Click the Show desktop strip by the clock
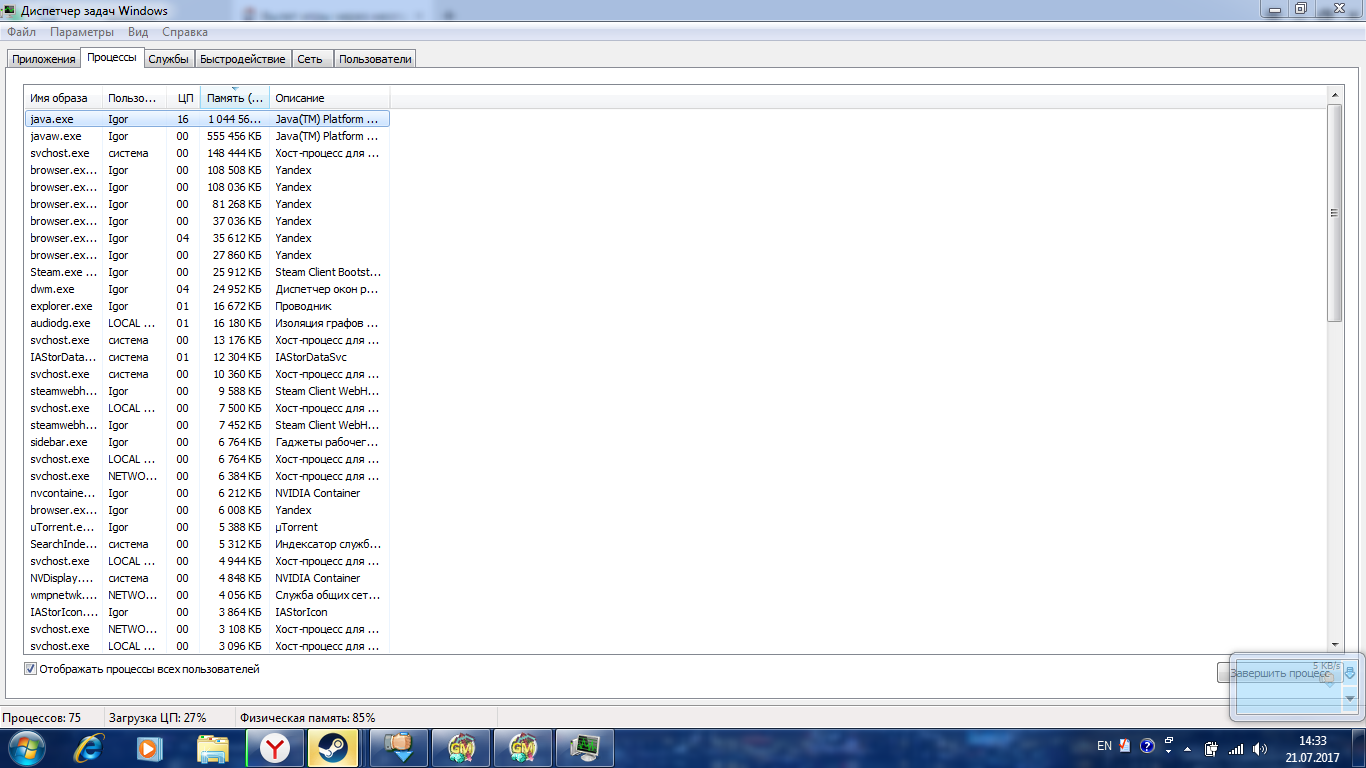The height and width of the screenshot is (768, 1366). click(x=1358, y=748)
